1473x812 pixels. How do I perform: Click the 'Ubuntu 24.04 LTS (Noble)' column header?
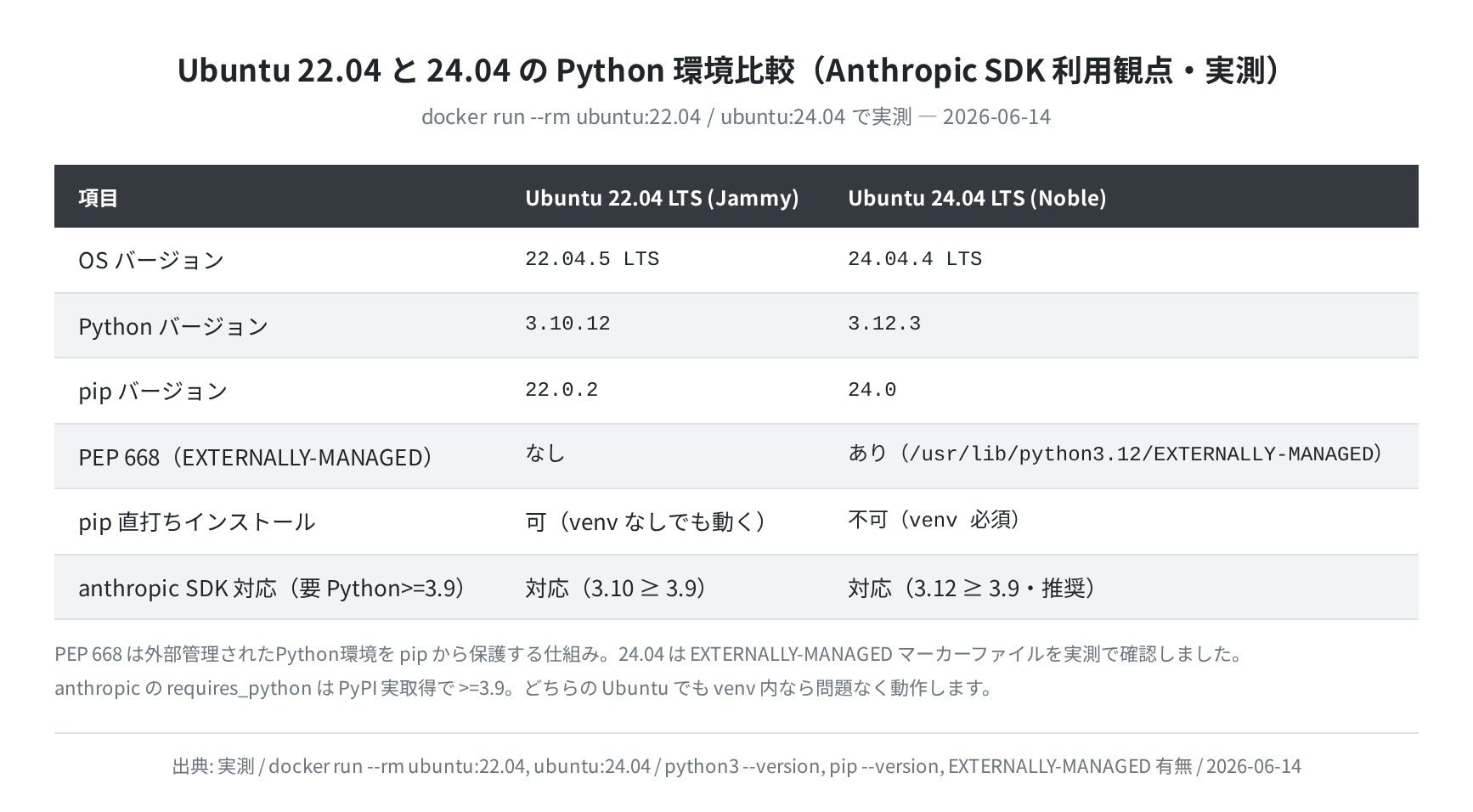point(977,197)
